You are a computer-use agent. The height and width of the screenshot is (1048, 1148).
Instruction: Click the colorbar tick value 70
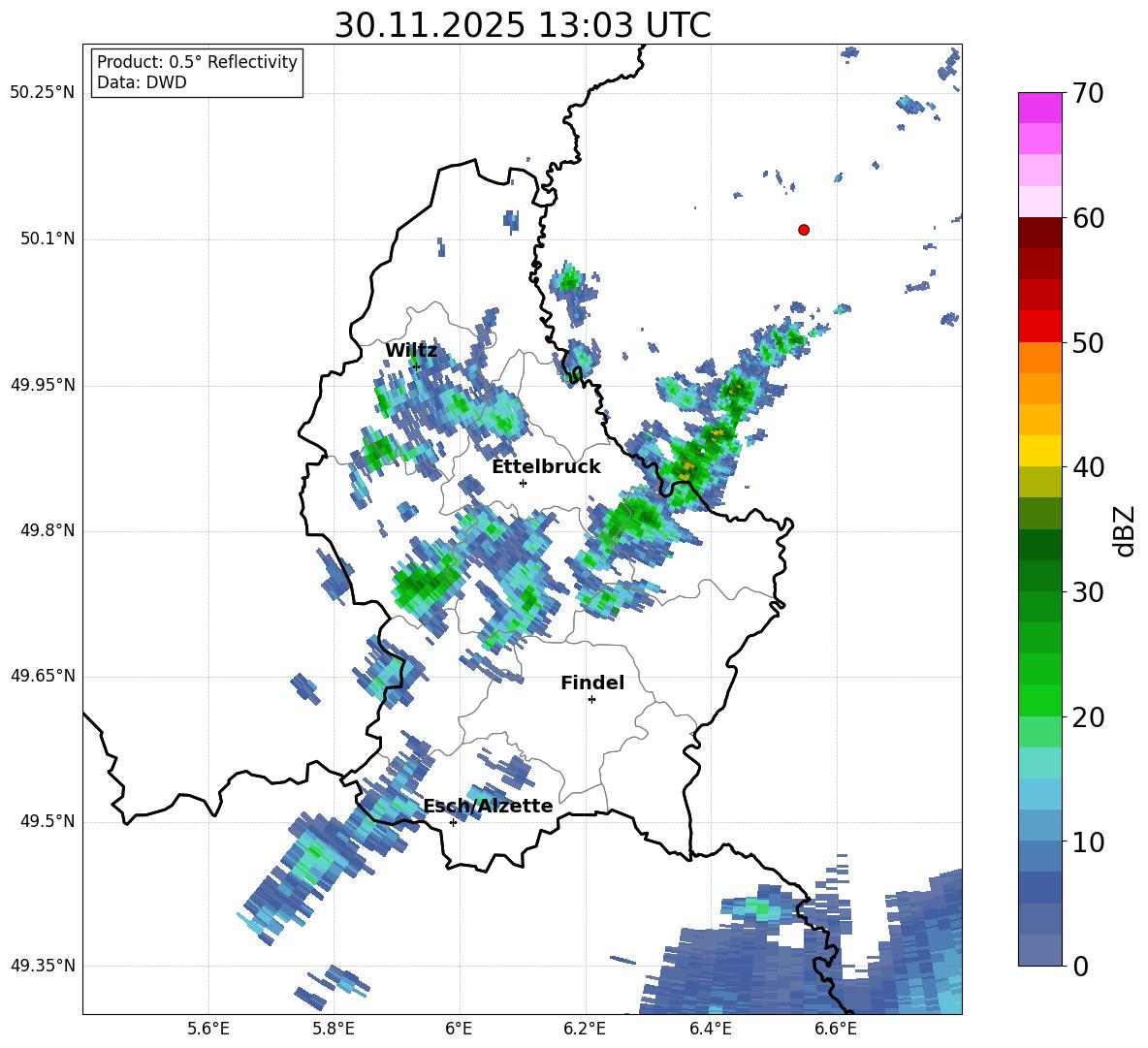[1089, 94]
